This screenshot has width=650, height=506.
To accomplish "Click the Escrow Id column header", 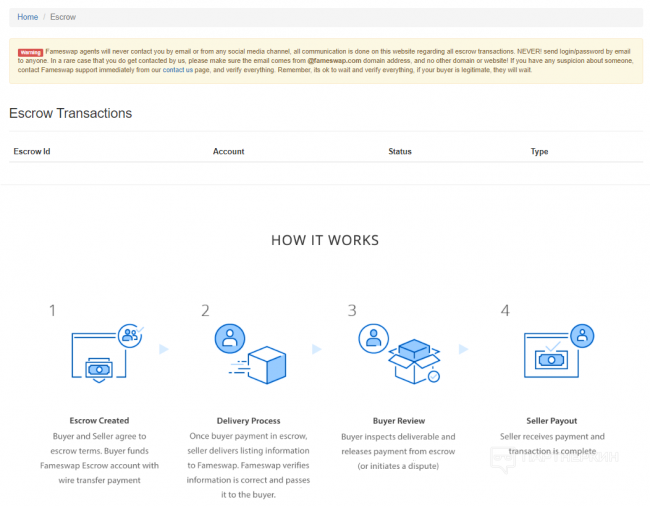I will coord(32,152).
